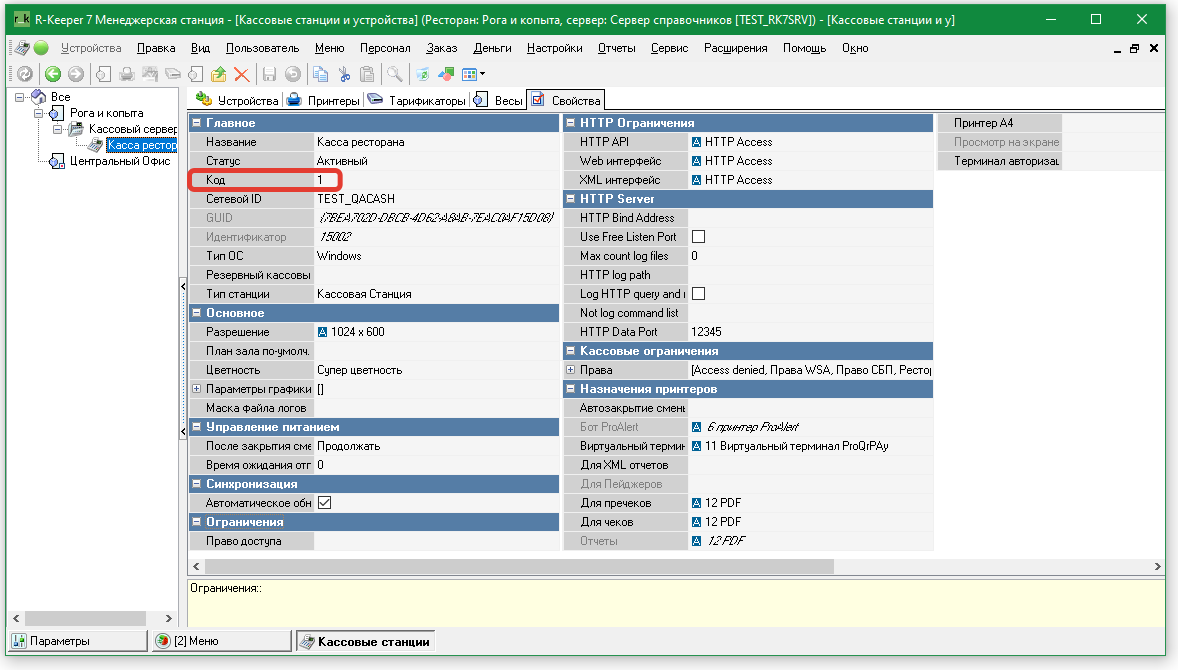Select the Центральный Офис tree node

click(119, 161)
